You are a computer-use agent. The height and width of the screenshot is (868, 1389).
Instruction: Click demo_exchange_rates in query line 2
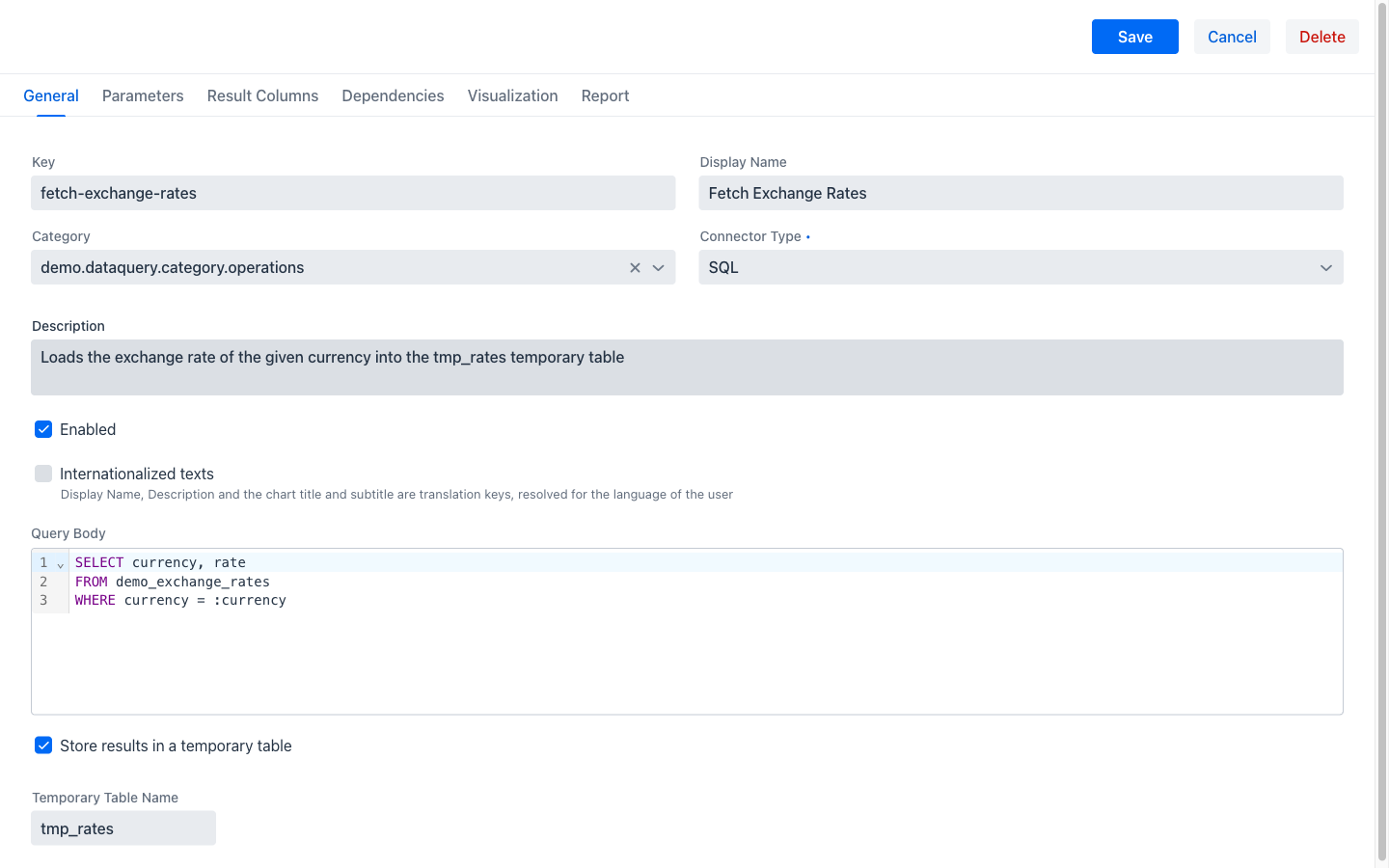(x=193, y=582)
